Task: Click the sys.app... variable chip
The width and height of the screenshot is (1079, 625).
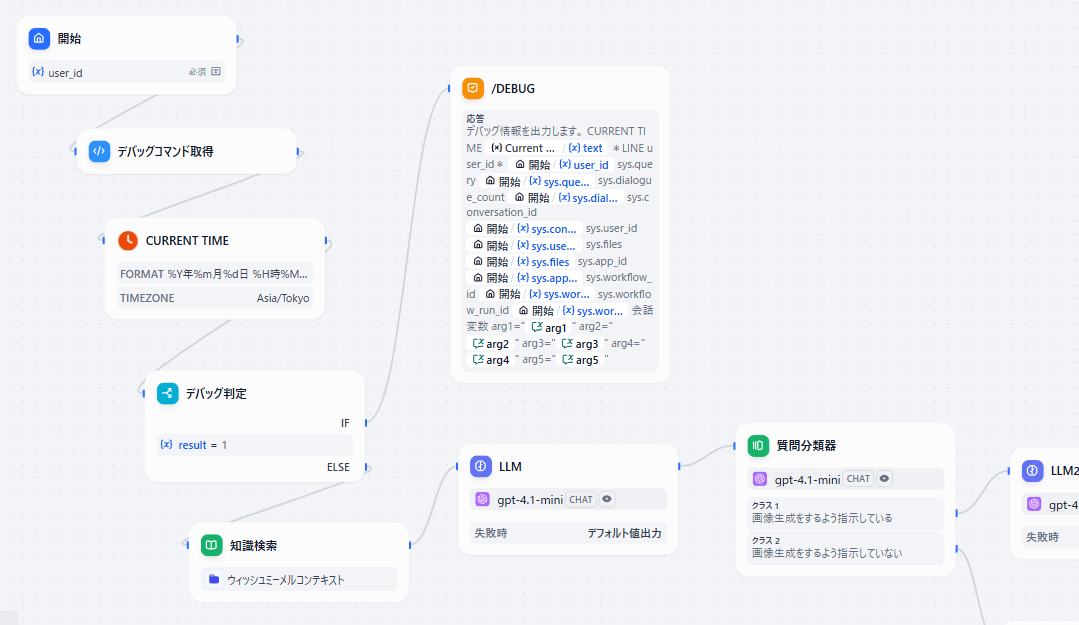Action: click(x=548, y=278)
